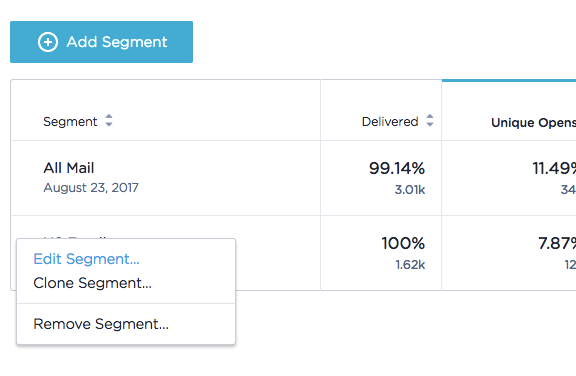
Task: Click the 3.01k delivered count
Action: [x=410, y=190]
